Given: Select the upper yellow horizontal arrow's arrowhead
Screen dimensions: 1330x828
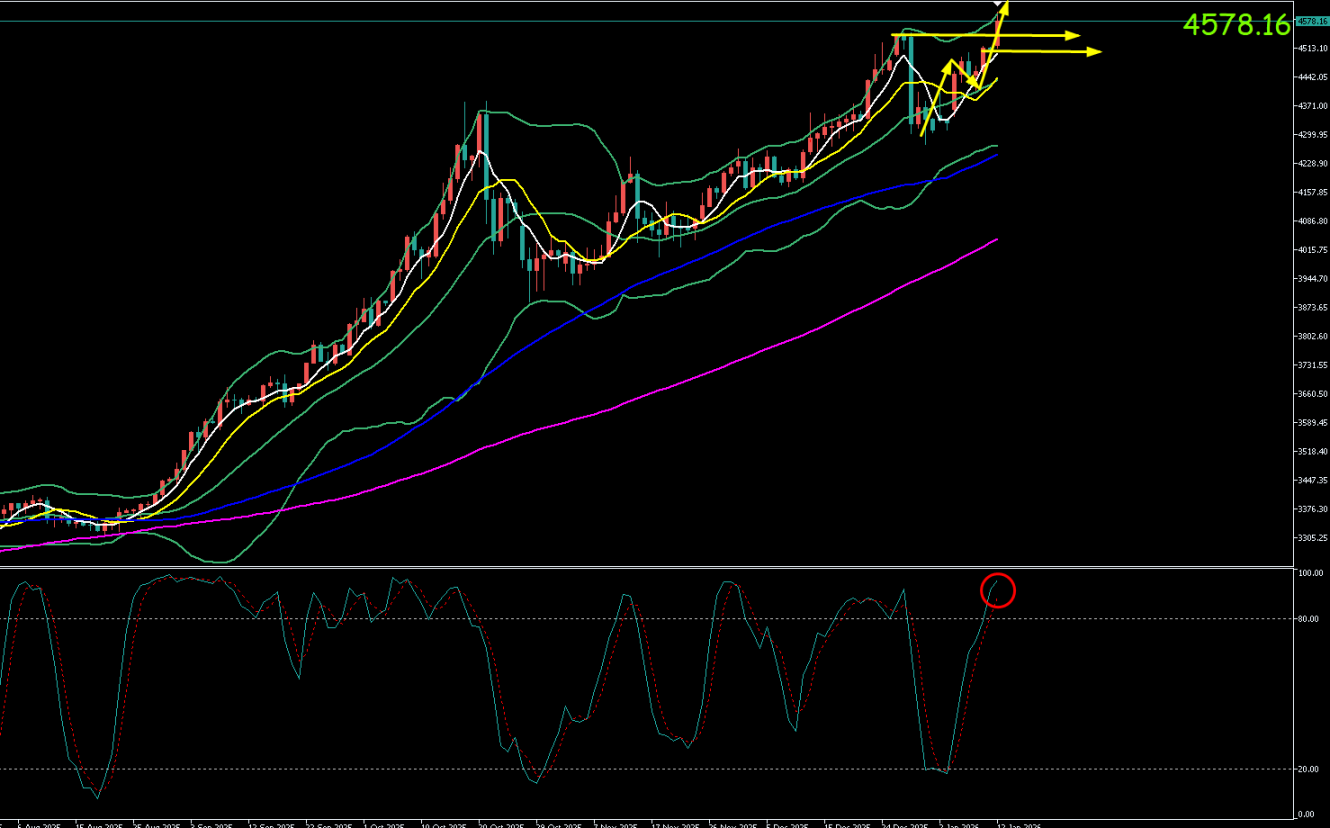Looking at the screenshot, I should pyautogui.click(x=1074, y=36).
